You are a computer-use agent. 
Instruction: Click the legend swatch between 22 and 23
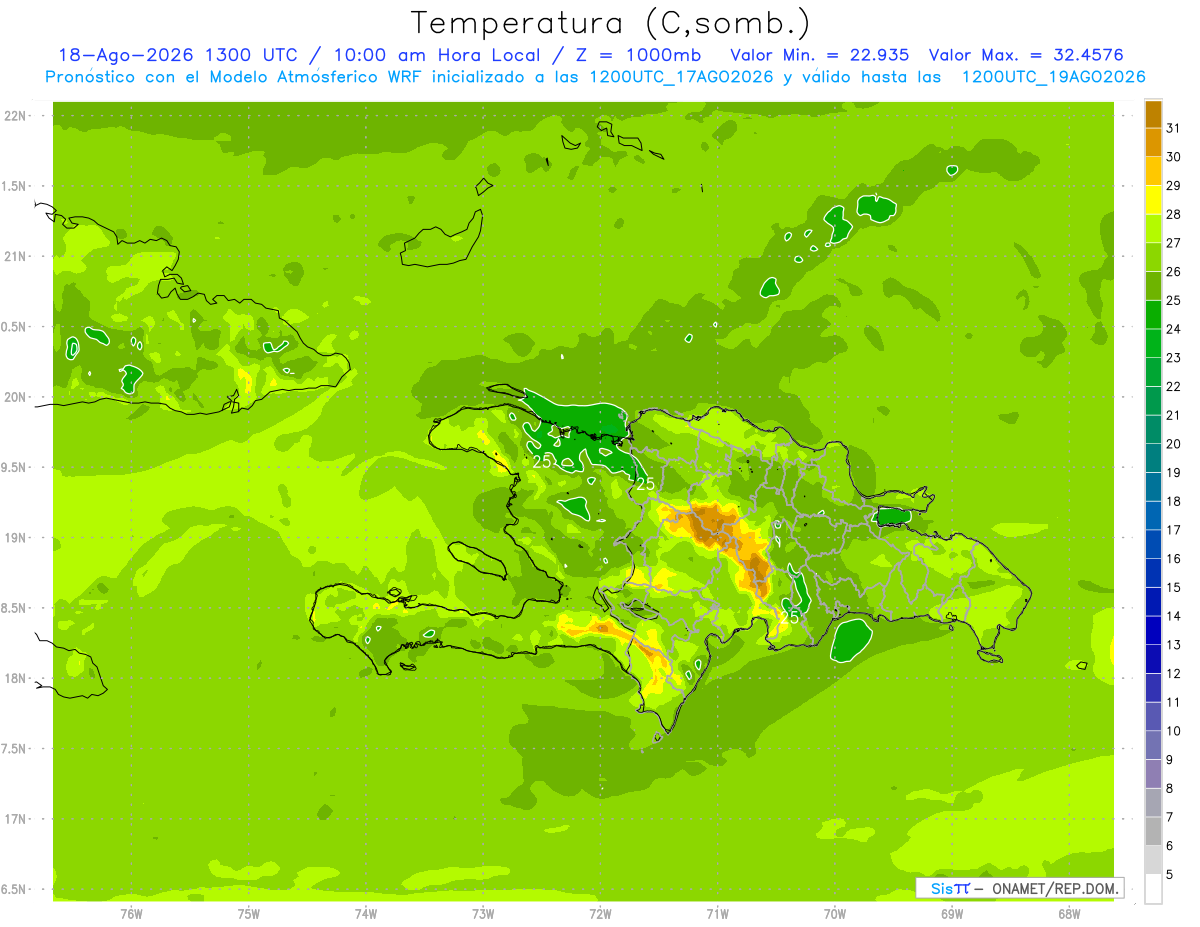tap(1153, 372)
